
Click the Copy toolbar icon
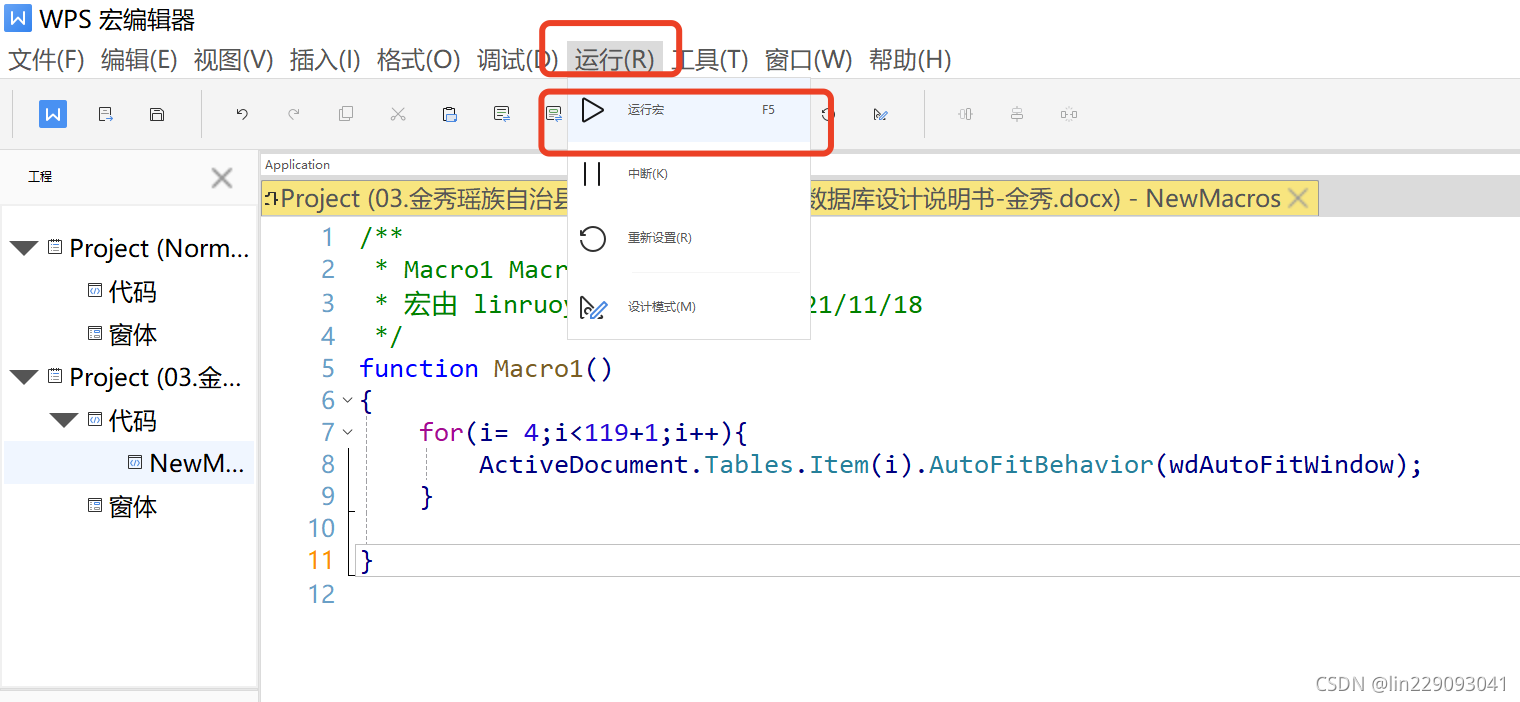tap(346, 114)
